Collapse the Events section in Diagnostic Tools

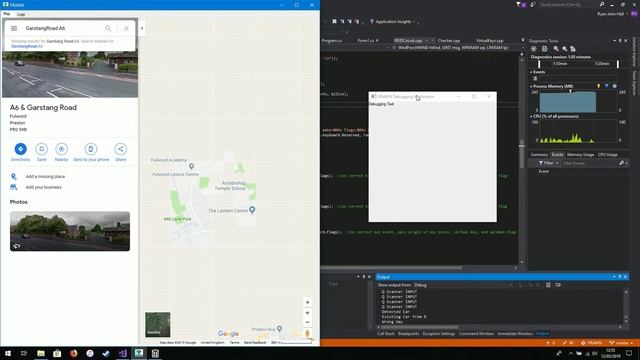[x=531, y=72]
